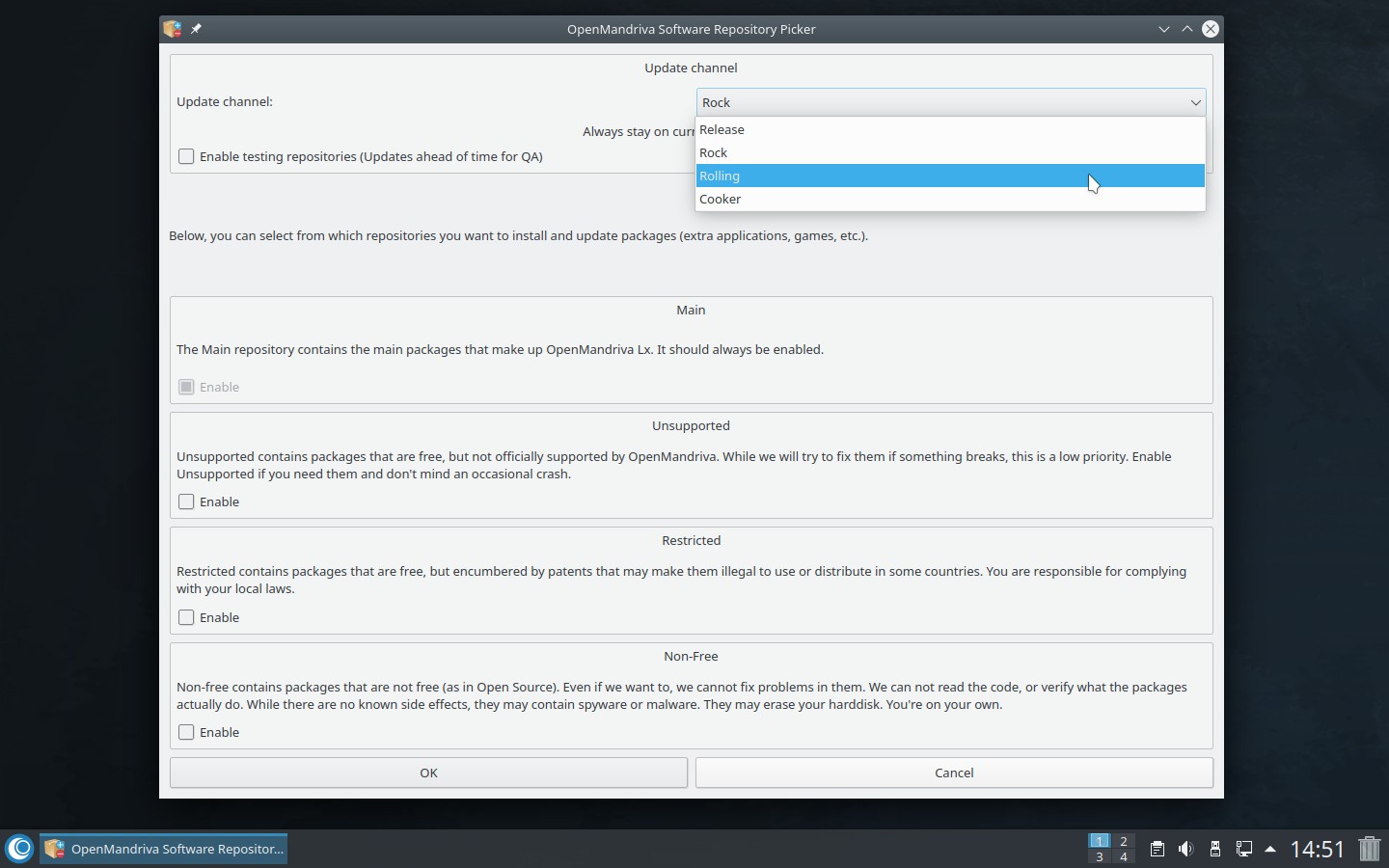
Task: Open the network connection tray icon
Action: 1244,849
